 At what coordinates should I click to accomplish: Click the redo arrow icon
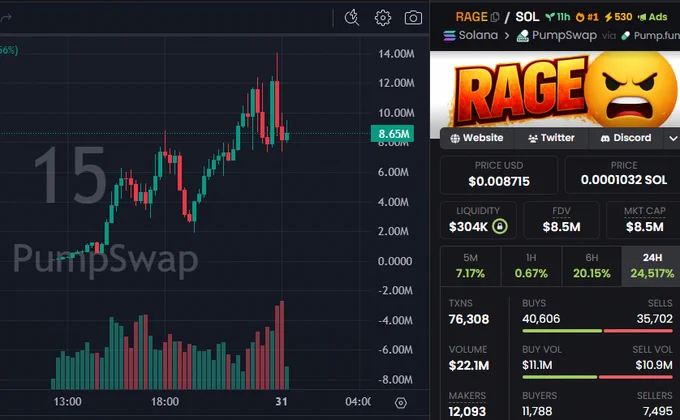[x=6, y=18]
